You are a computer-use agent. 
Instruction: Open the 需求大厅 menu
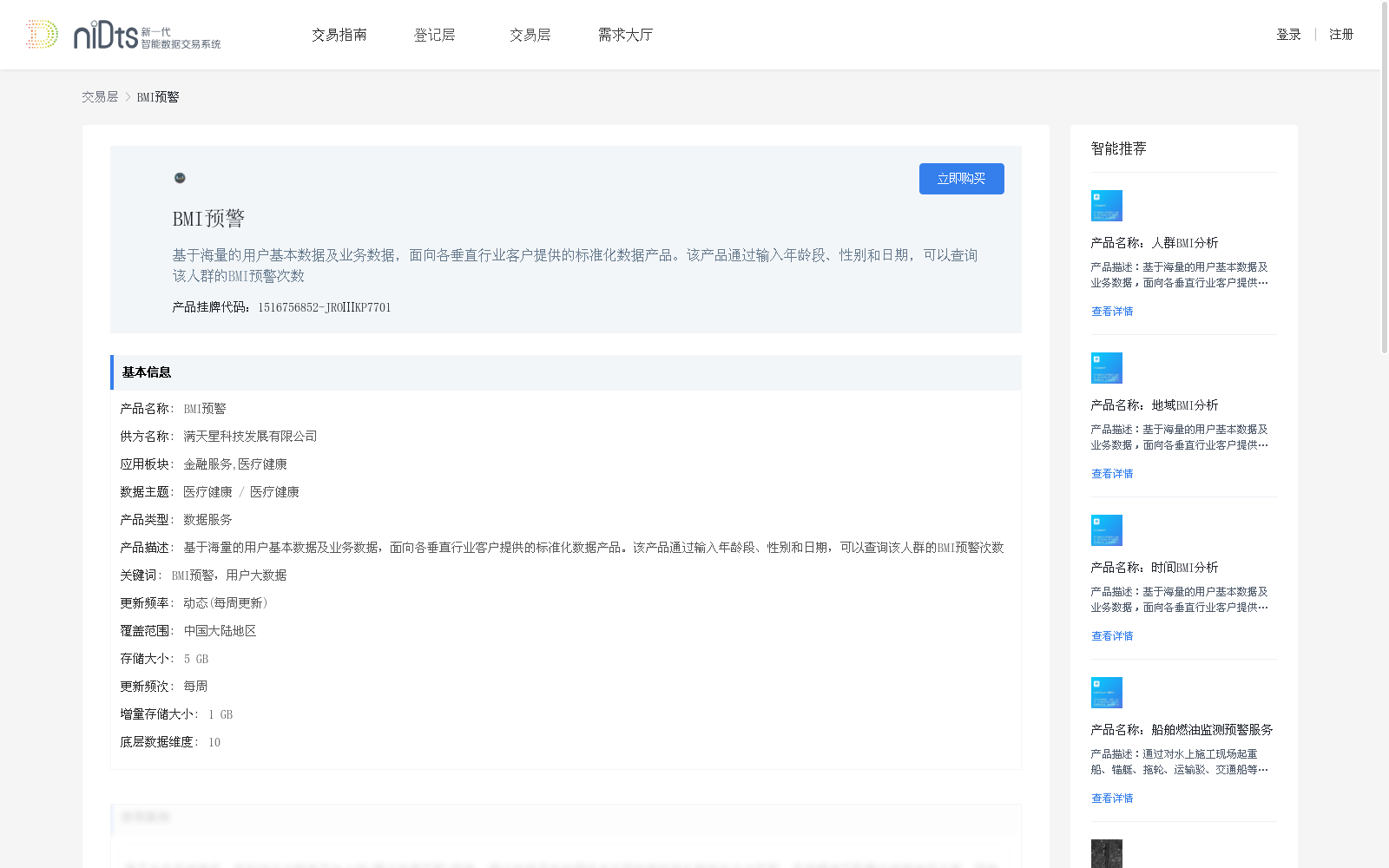[625, 35]
